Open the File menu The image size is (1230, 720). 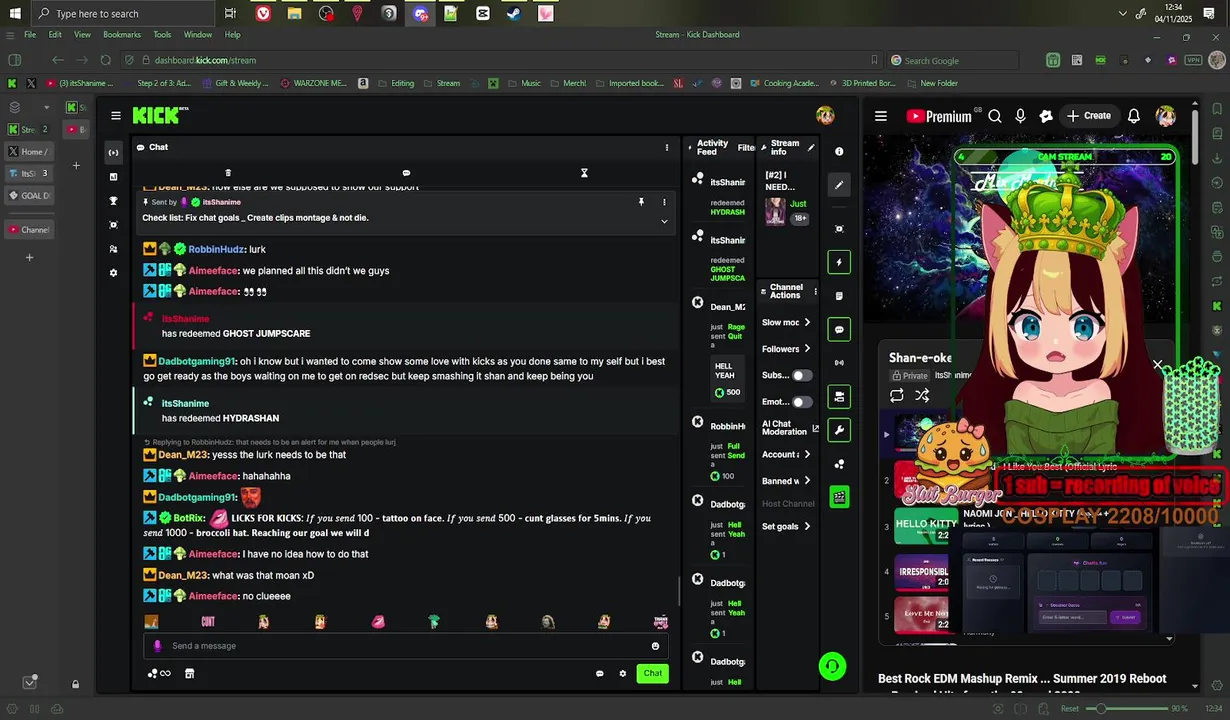click(x=30, y=35)
